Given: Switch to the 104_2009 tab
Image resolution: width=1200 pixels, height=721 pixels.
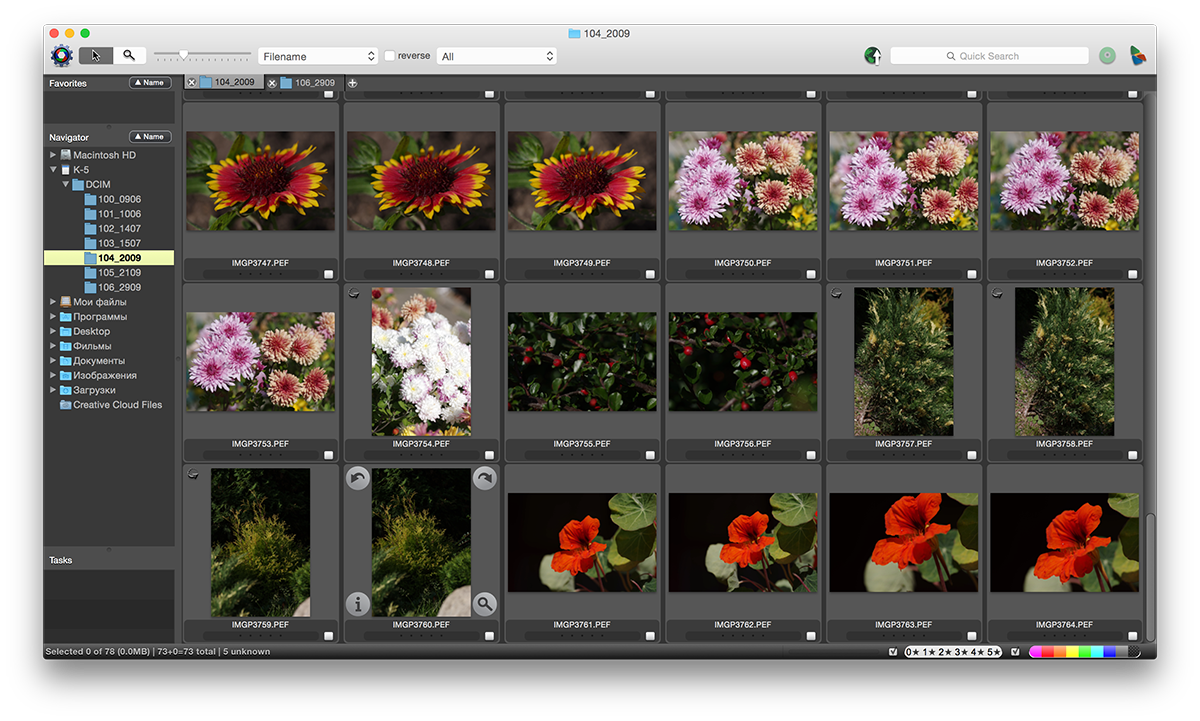Looking at the screenshot, I should click(x=224, y=83).
